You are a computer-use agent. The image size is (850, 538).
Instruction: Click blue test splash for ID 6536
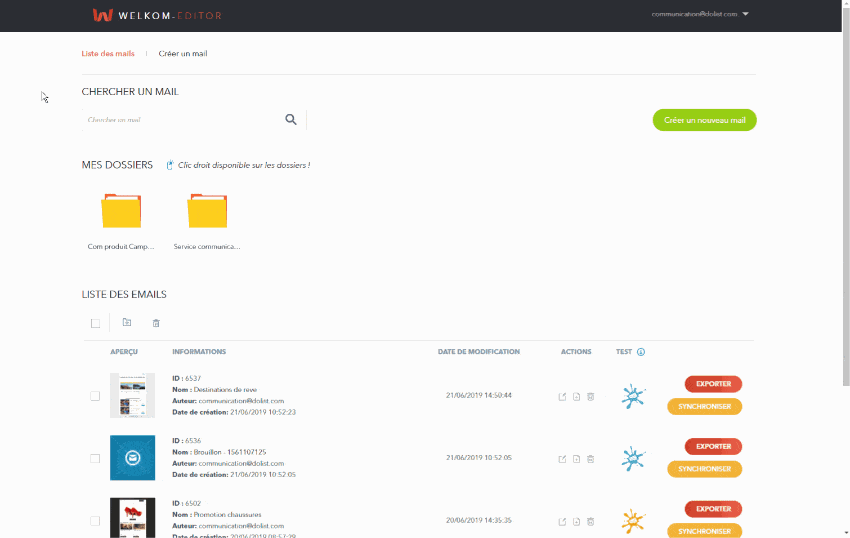(633, 458)
